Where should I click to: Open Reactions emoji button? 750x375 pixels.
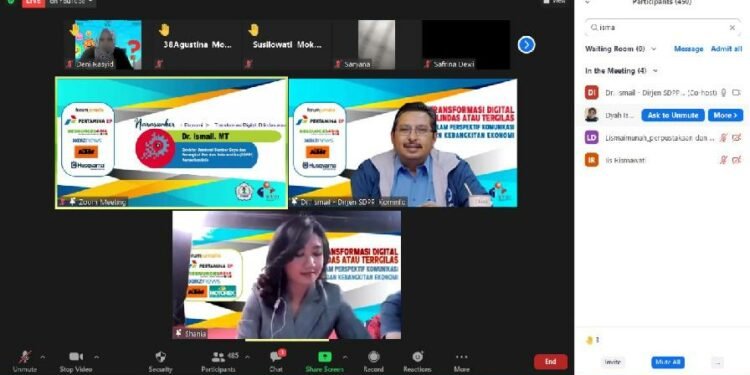pos(418,362)
